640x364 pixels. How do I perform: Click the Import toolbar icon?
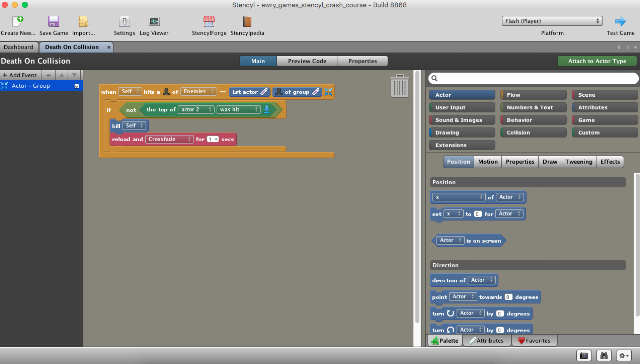coord(83,21)
